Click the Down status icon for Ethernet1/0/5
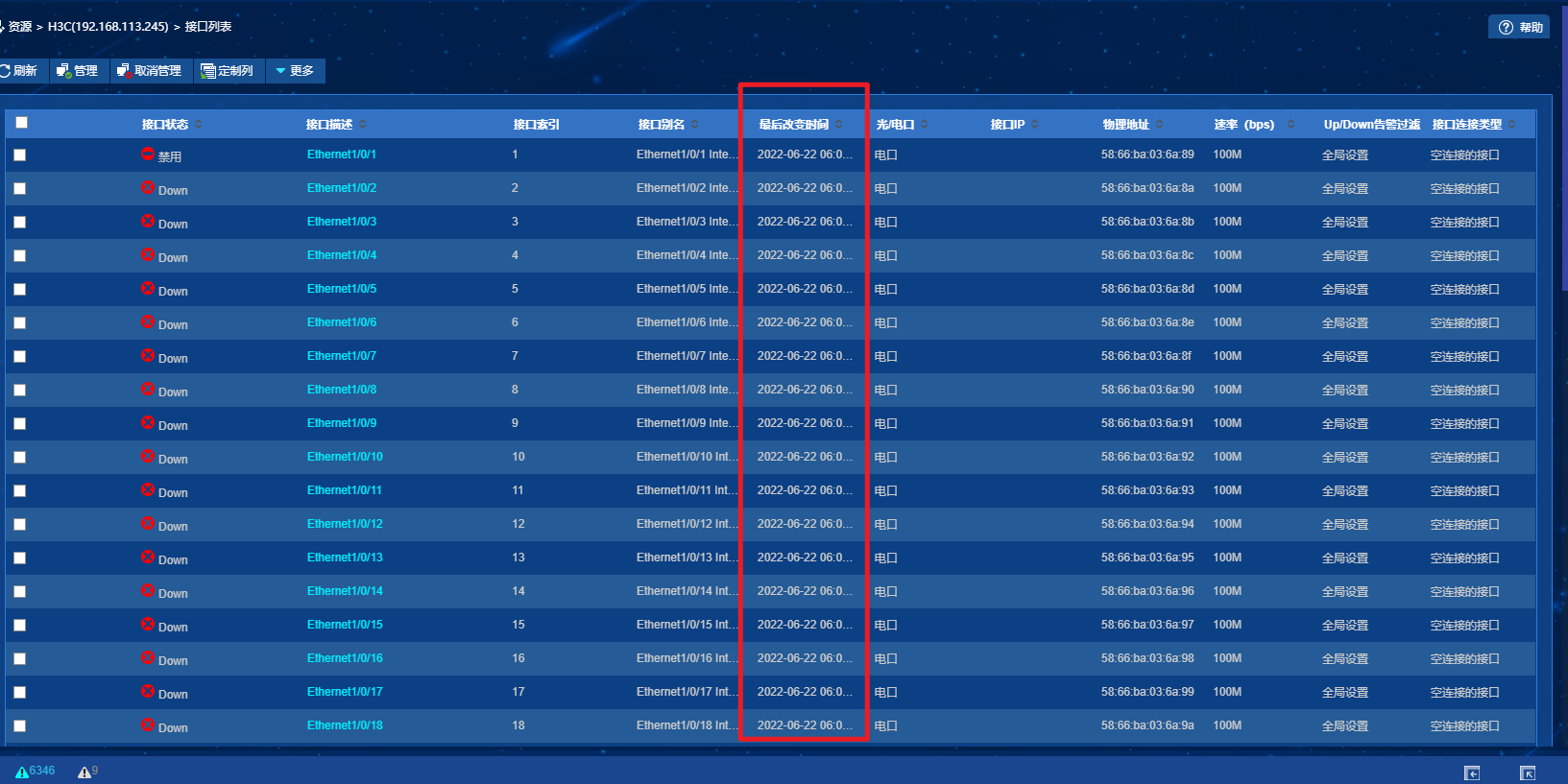Viewport: 1568px width, 784px height. coord(148,288)
